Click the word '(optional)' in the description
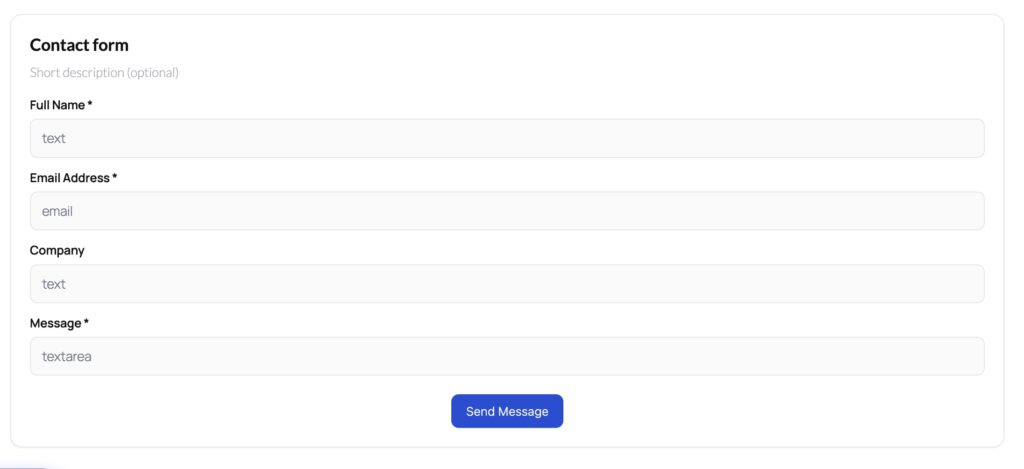 pyautogui.click(x=152, y=73)
